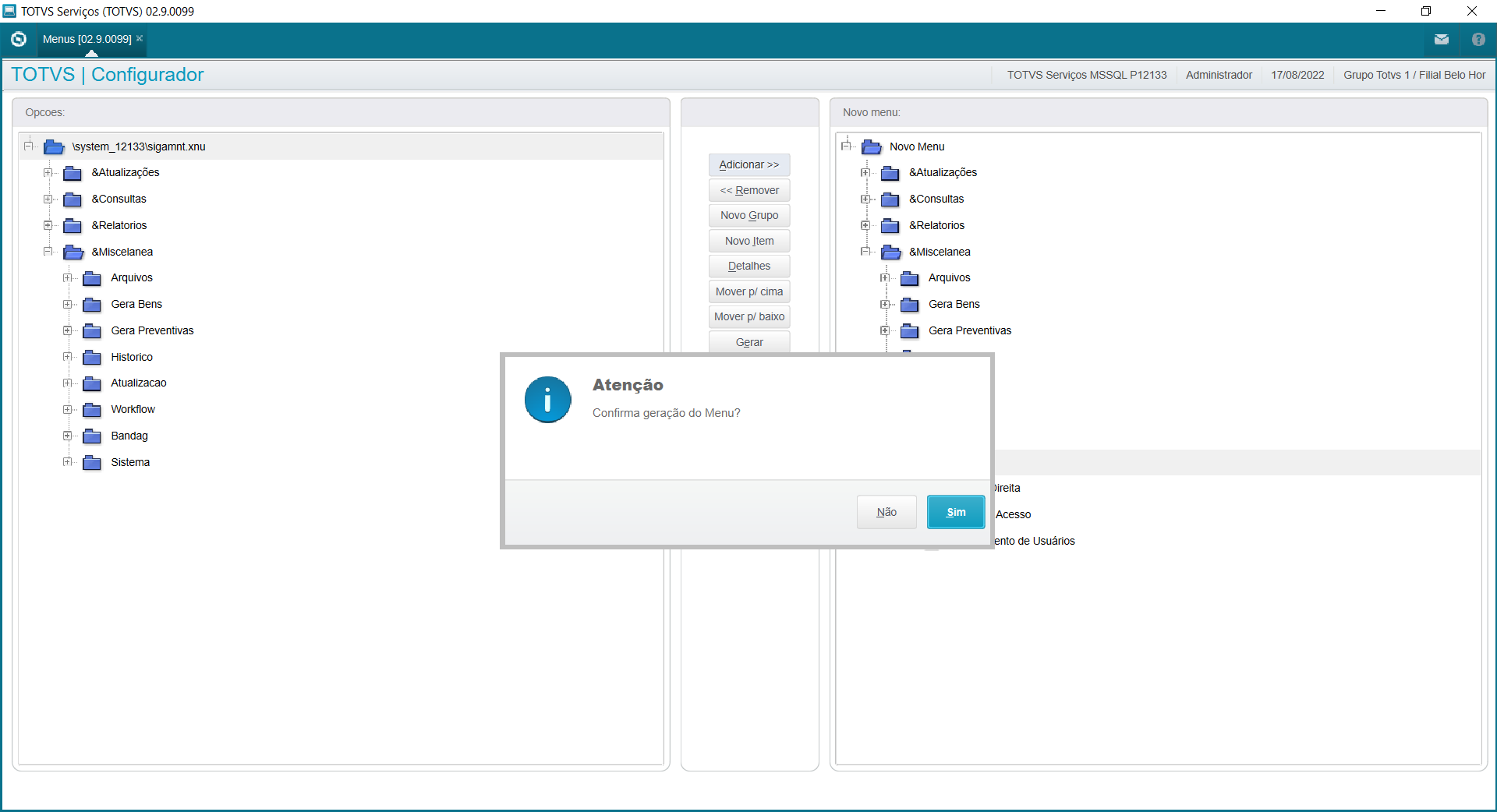Close the Menus [02.9.0099] tab

coord(140,38)
